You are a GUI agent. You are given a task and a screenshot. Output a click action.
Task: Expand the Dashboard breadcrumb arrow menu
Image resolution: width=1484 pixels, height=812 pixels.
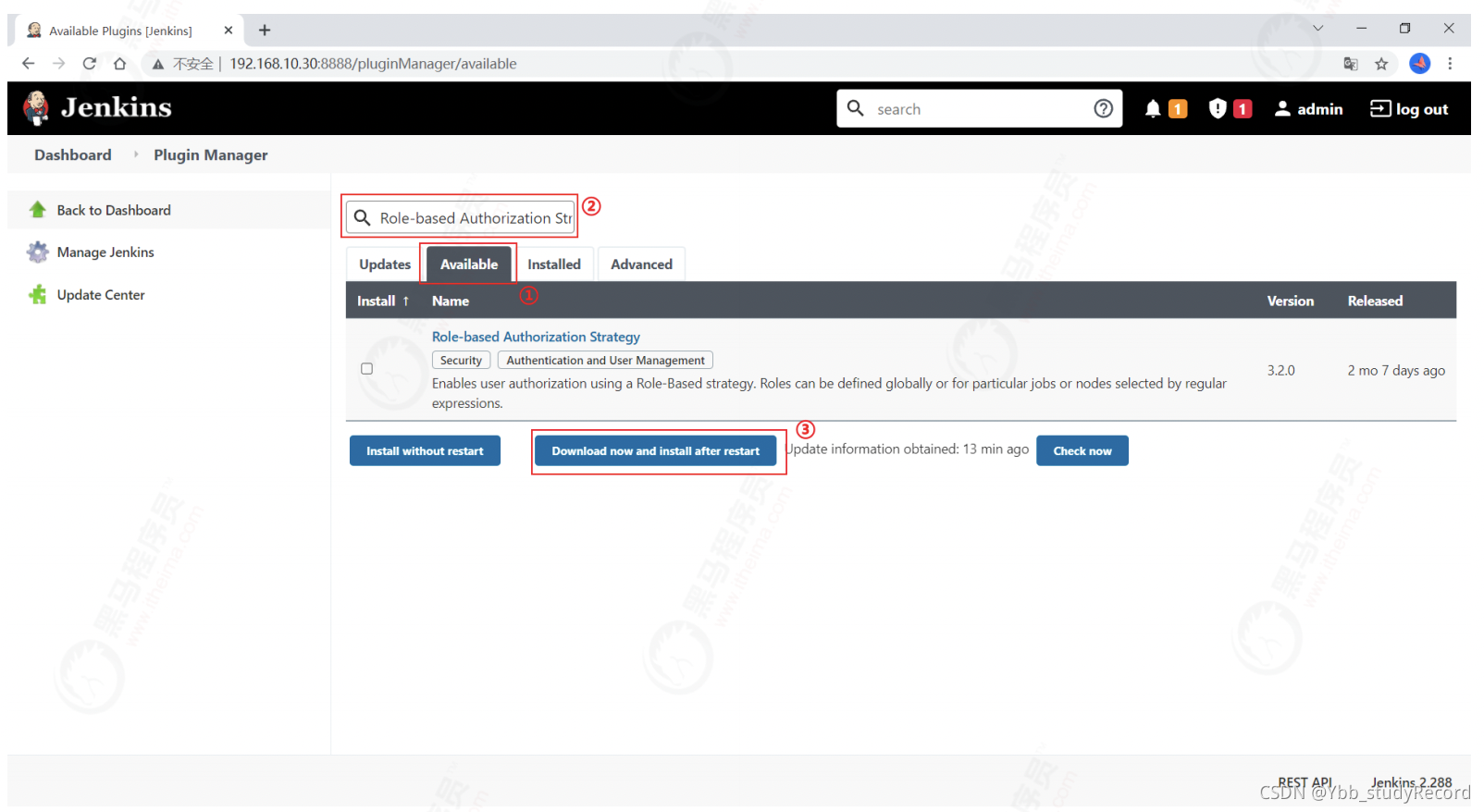[x=135, y=154]
